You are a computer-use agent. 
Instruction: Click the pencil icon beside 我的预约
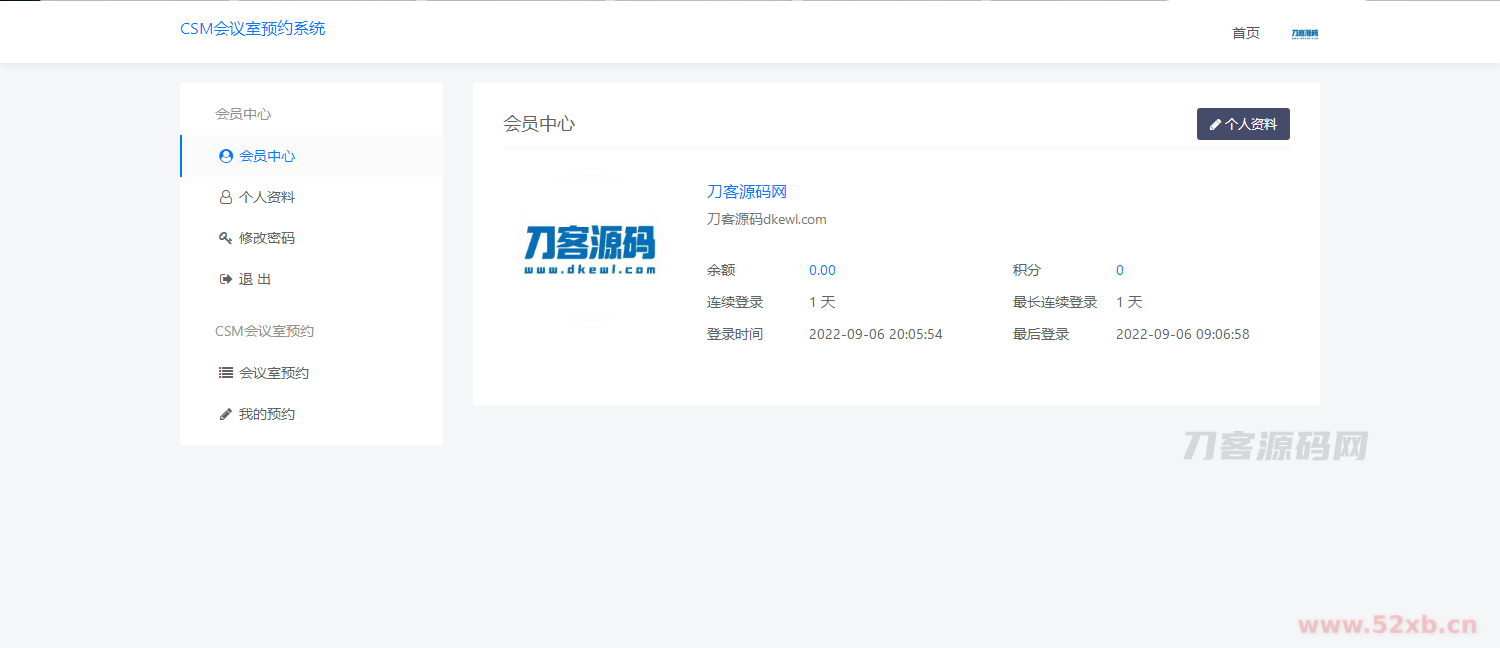(226, 414)
